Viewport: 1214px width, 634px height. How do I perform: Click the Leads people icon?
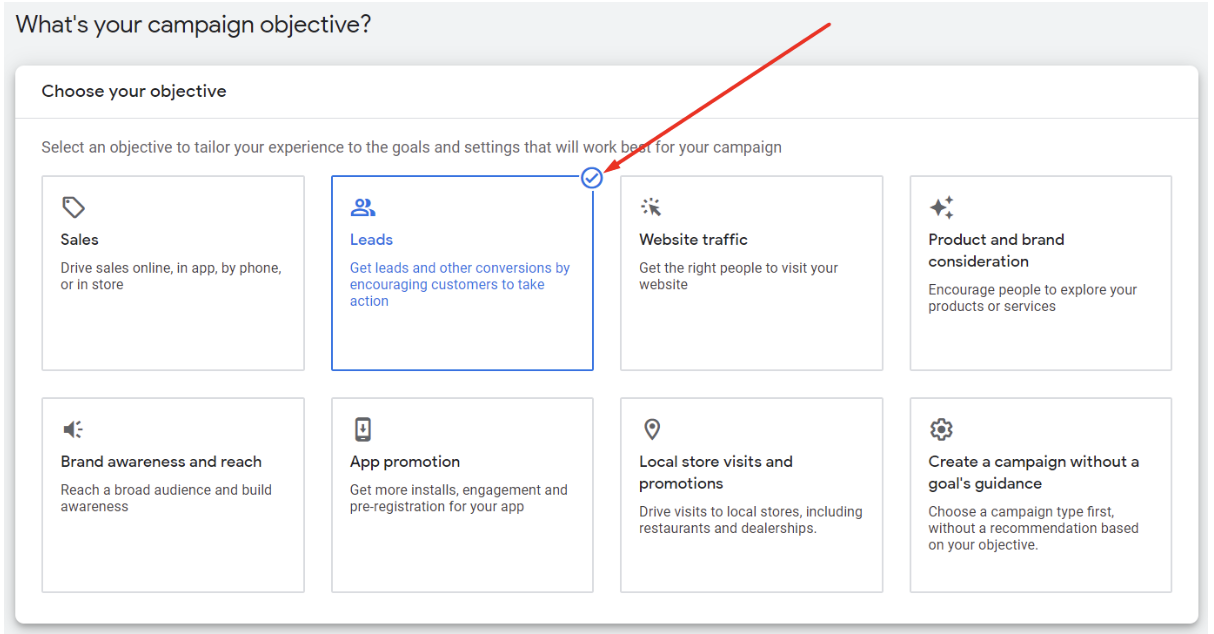[x=363, y=207]
